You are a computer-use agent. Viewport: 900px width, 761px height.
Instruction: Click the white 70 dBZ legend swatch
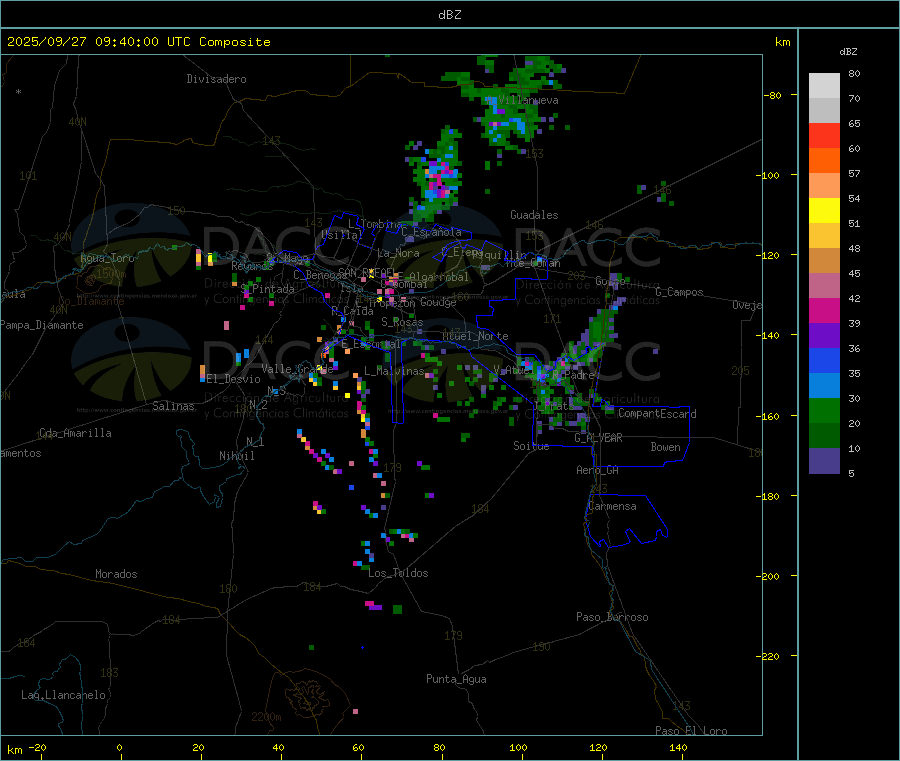(x=824, y=86)
